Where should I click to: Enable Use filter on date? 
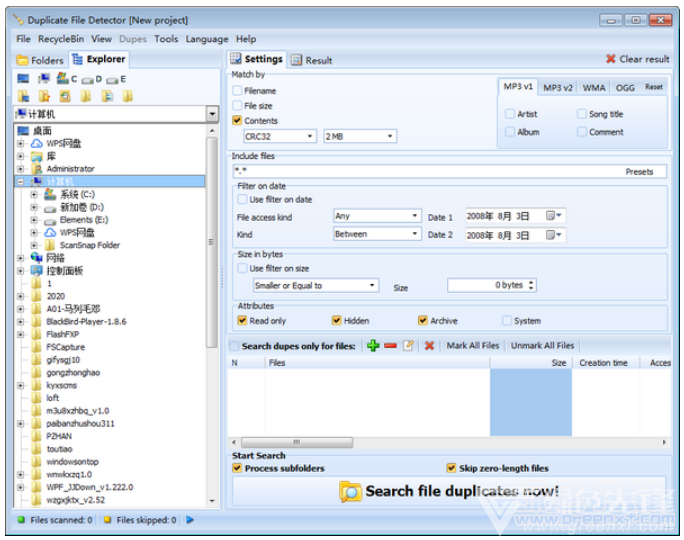(x=242, y=199)
